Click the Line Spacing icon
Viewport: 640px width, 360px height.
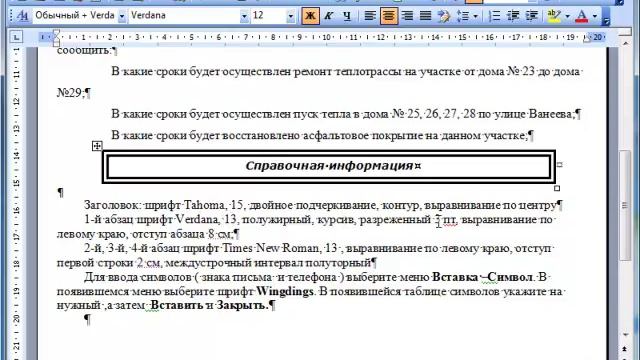point(463,16)
